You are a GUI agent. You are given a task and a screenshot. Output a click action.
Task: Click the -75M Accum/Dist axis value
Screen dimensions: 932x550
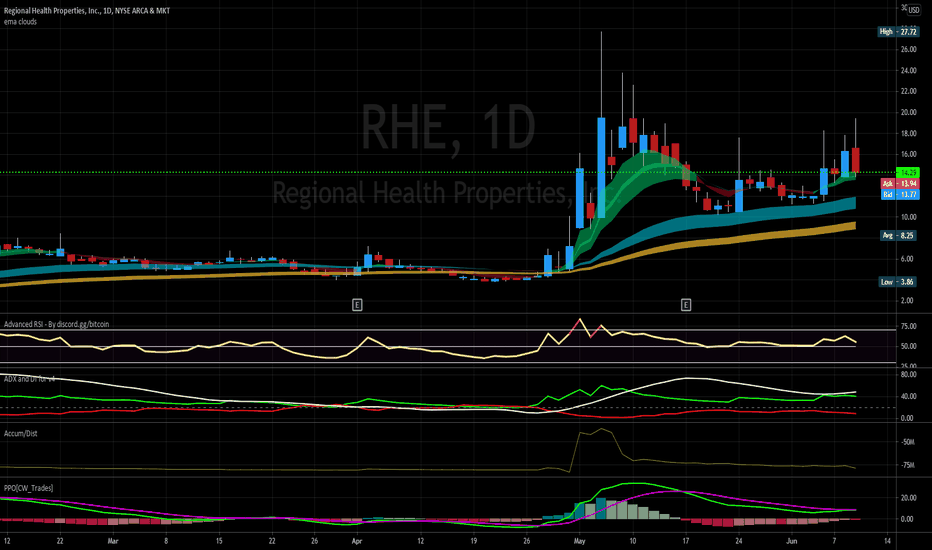coord(907,465)
